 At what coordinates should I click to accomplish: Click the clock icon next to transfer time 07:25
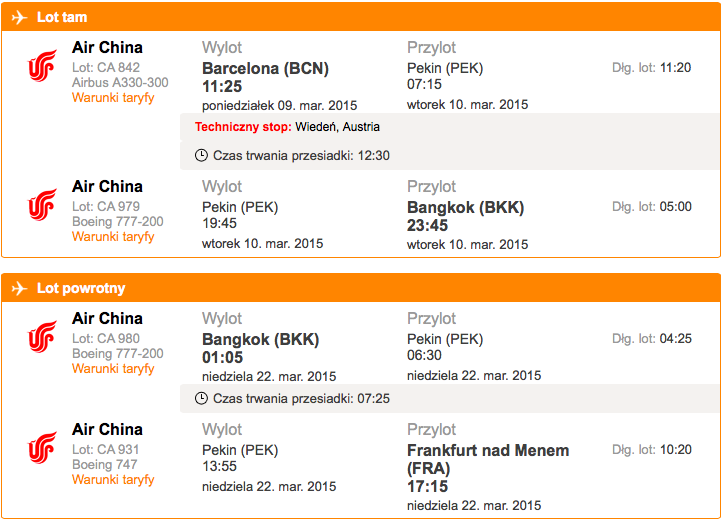coord(201,398)
